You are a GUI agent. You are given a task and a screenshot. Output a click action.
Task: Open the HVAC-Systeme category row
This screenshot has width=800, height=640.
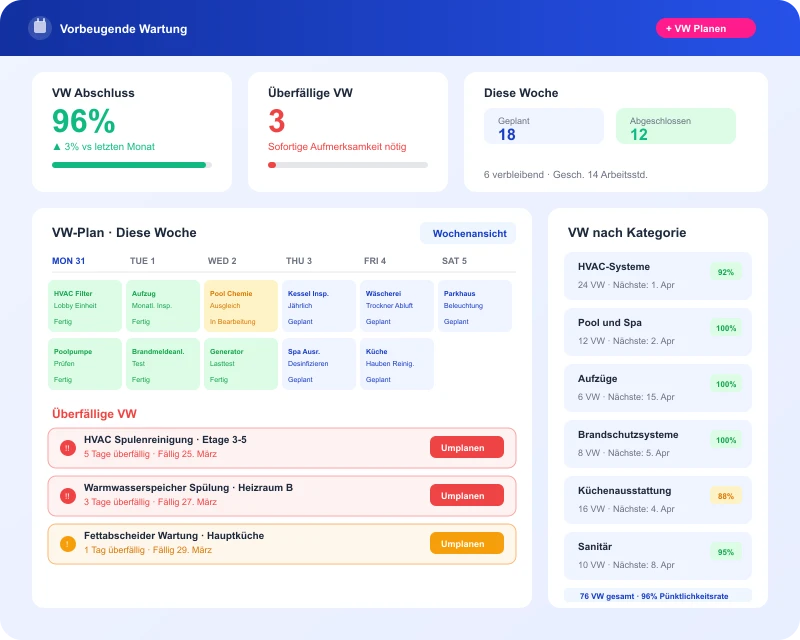[x=658, y=276]
